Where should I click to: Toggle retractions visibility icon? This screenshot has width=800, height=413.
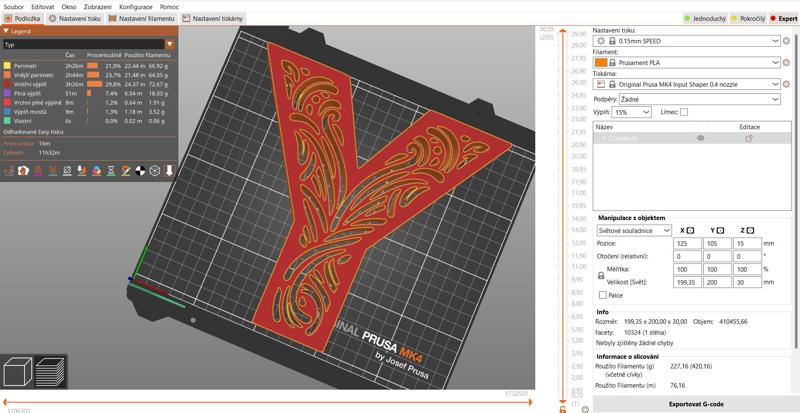[x=38, y=171]
